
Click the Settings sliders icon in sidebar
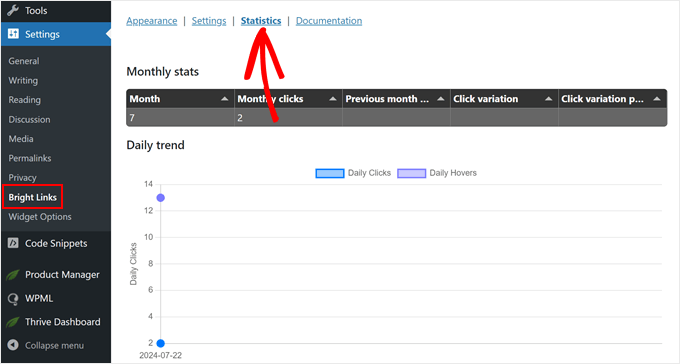tap(13, 34)
